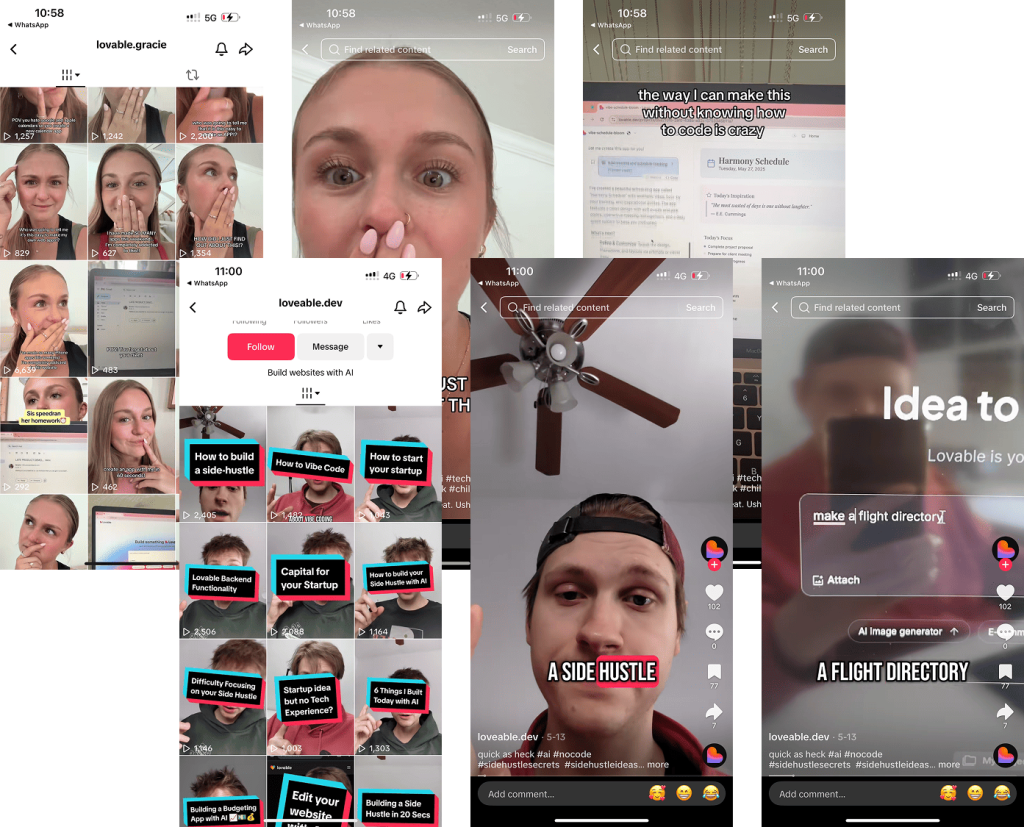
Task: Open the 'How to Vibe Code' video thumbnail
Action: pyautogui.click(x=310, y=464)
